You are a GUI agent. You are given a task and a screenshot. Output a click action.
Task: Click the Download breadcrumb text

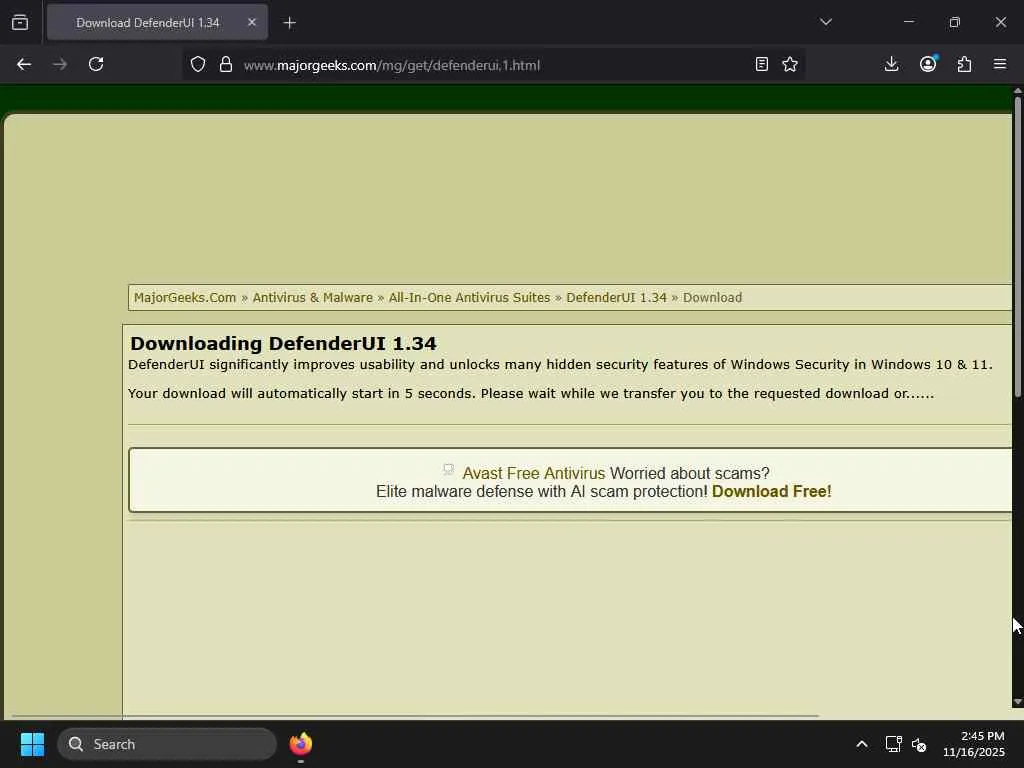pyautogui.click(x=712, y=298)
